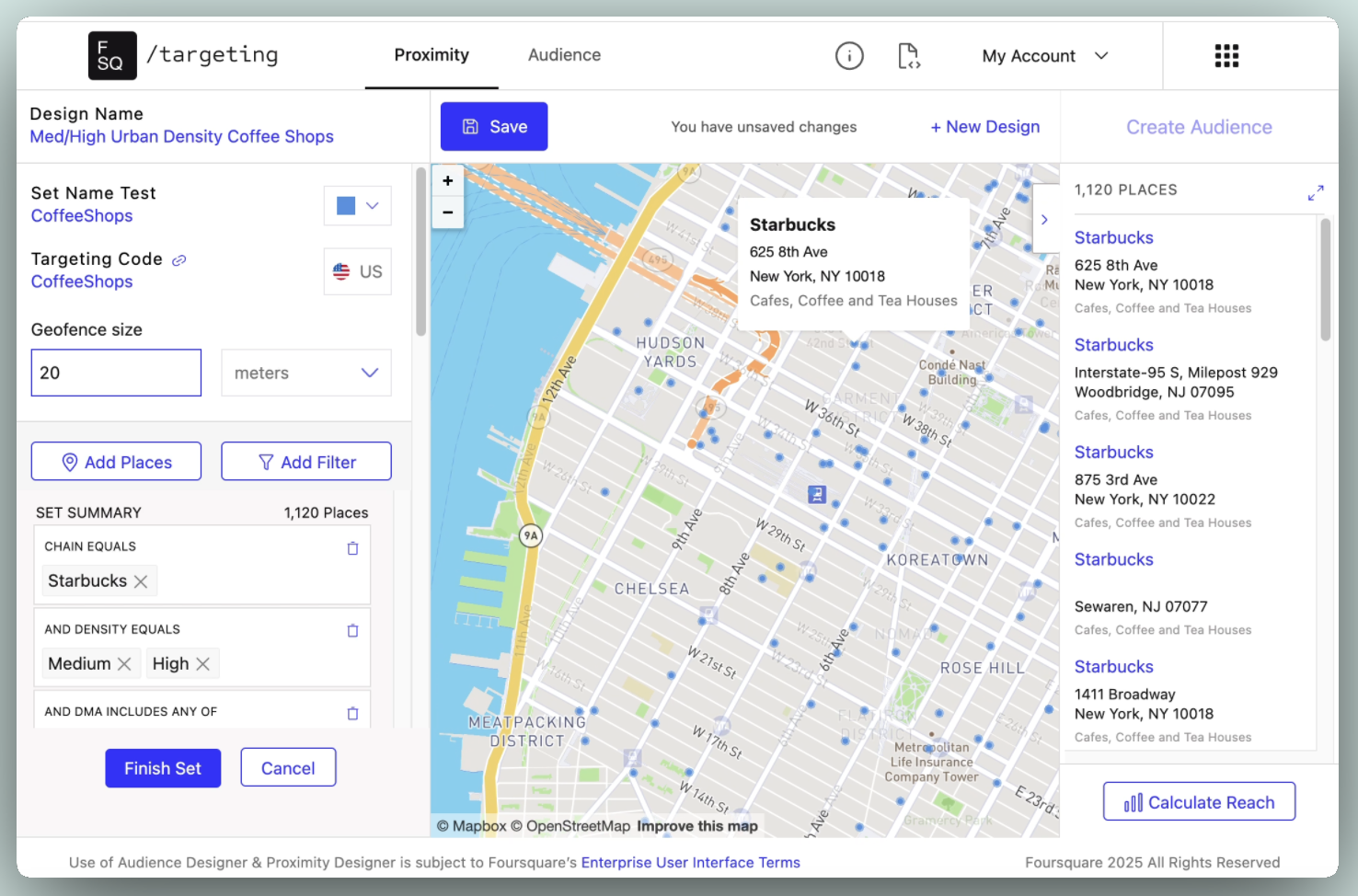
Task: Click the Add Places button
Action: (x=116, y=462)
